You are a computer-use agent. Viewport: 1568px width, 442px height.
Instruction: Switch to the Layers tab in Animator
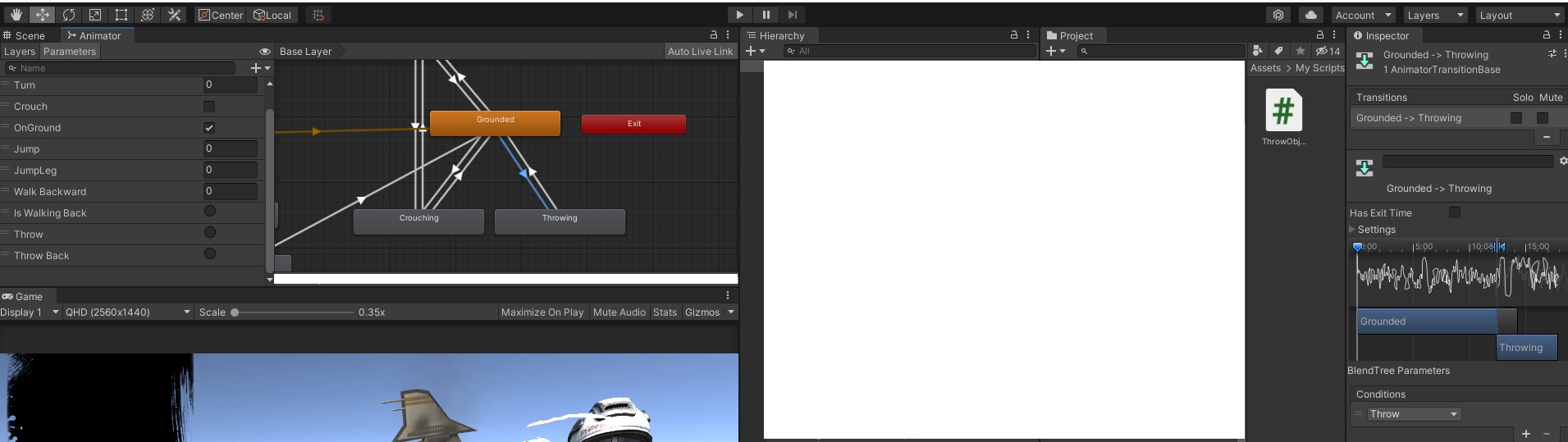20,51
